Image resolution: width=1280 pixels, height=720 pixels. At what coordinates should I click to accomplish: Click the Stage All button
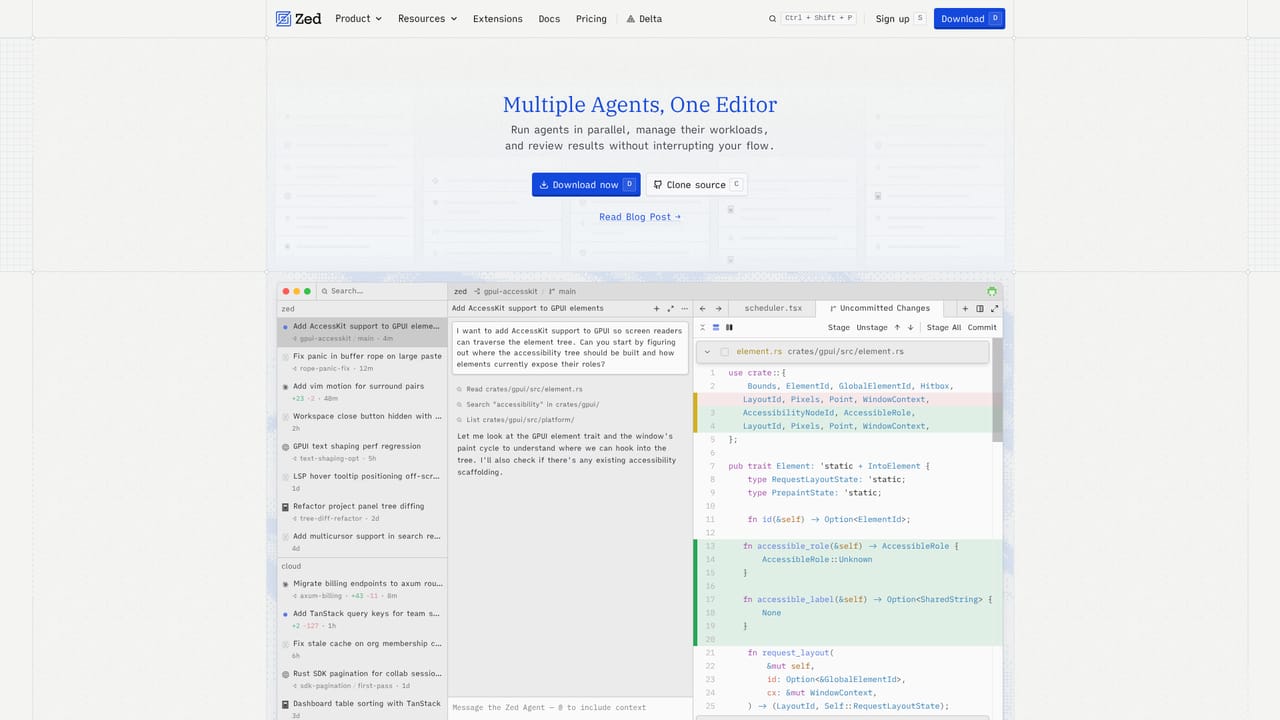coord(944,327)
